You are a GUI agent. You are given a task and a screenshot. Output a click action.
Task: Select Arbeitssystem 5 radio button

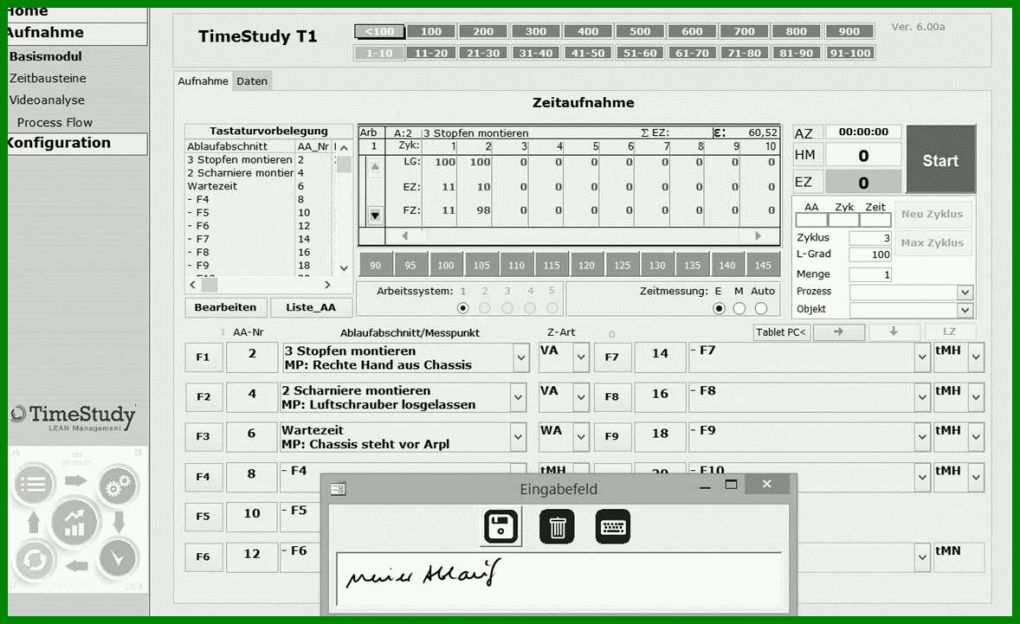tap(552, 308)
